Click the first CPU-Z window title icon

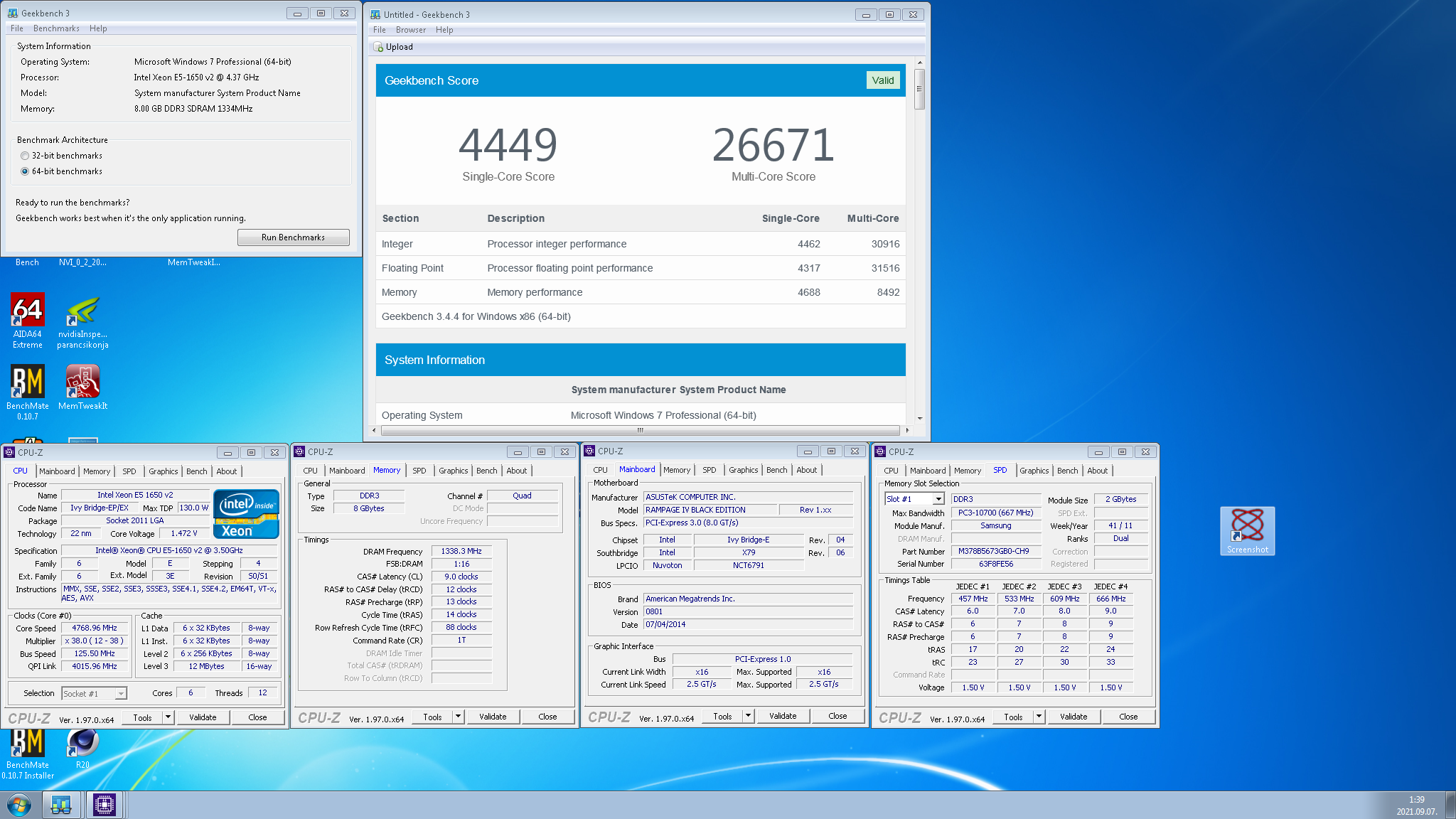pos(9,452)
